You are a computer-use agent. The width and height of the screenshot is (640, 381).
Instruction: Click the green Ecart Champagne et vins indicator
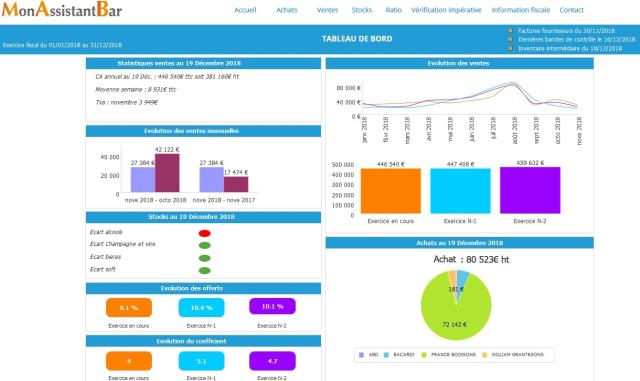tap(204, 245)
